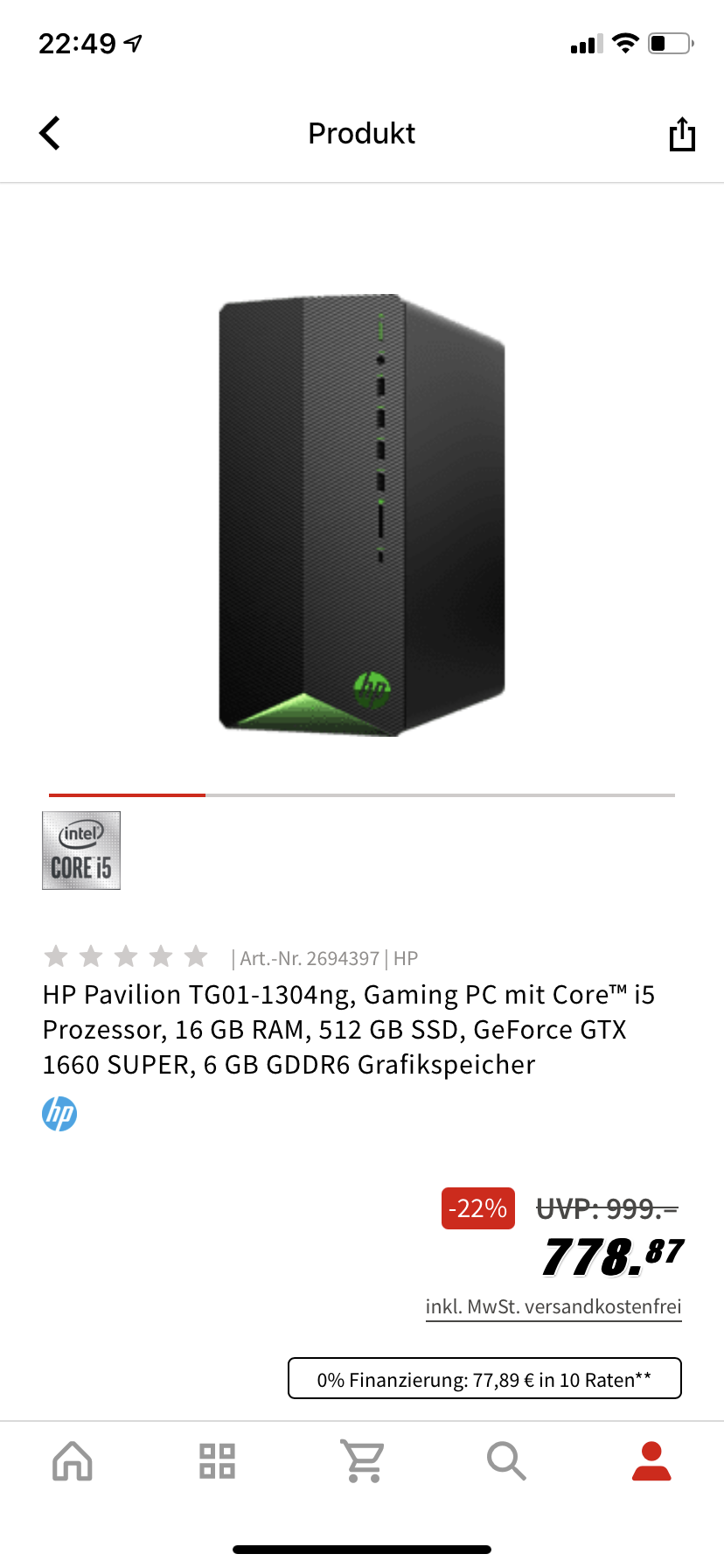This screenshot has height=1568, width=724.
Task: Open the categories grid icon
Action: 217,1460
